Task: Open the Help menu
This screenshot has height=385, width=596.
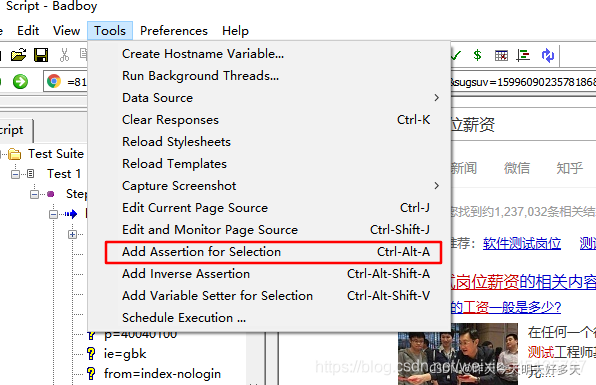Action: pos(235,31)
